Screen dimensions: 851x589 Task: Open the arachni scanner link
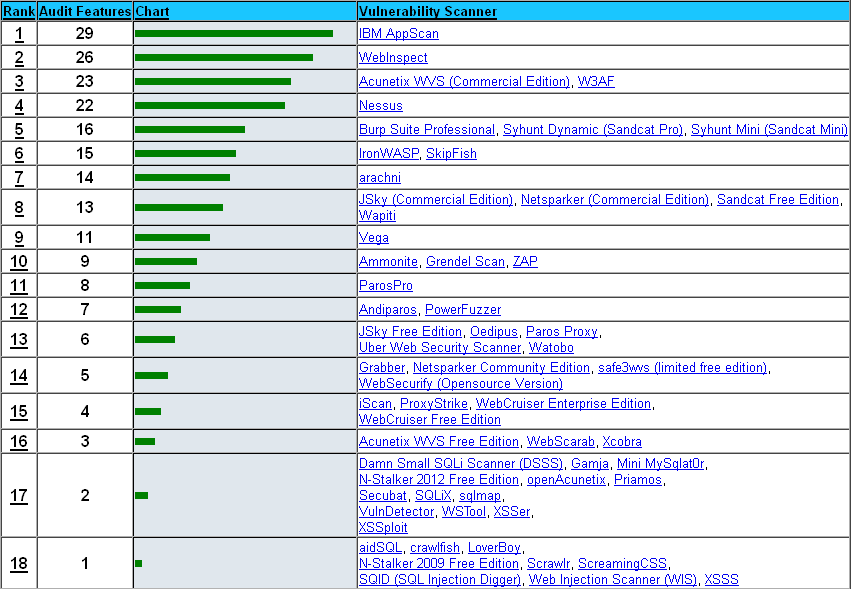379,178
